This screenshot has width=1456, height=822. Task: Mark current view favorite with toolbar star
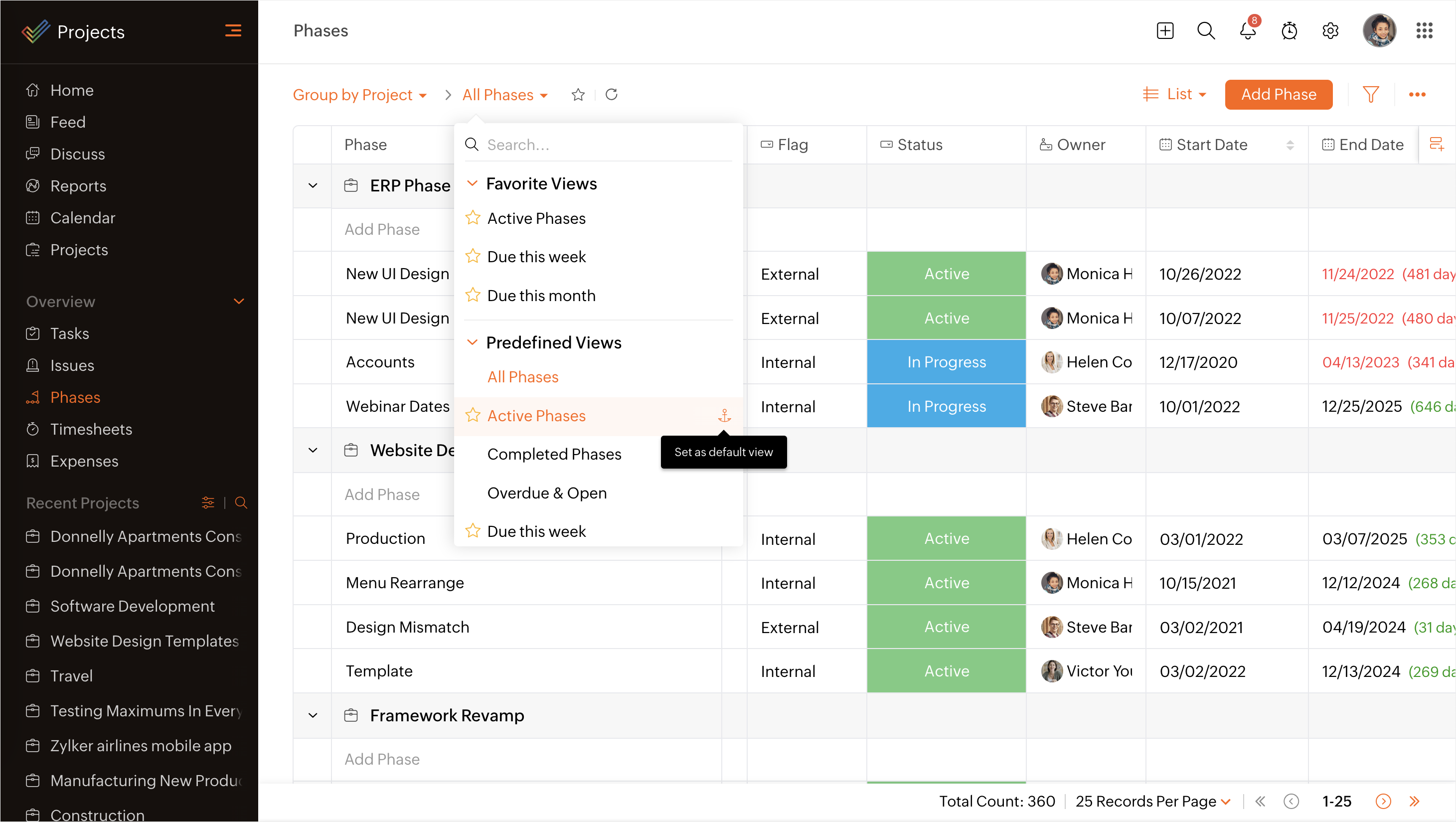(578, 94)
